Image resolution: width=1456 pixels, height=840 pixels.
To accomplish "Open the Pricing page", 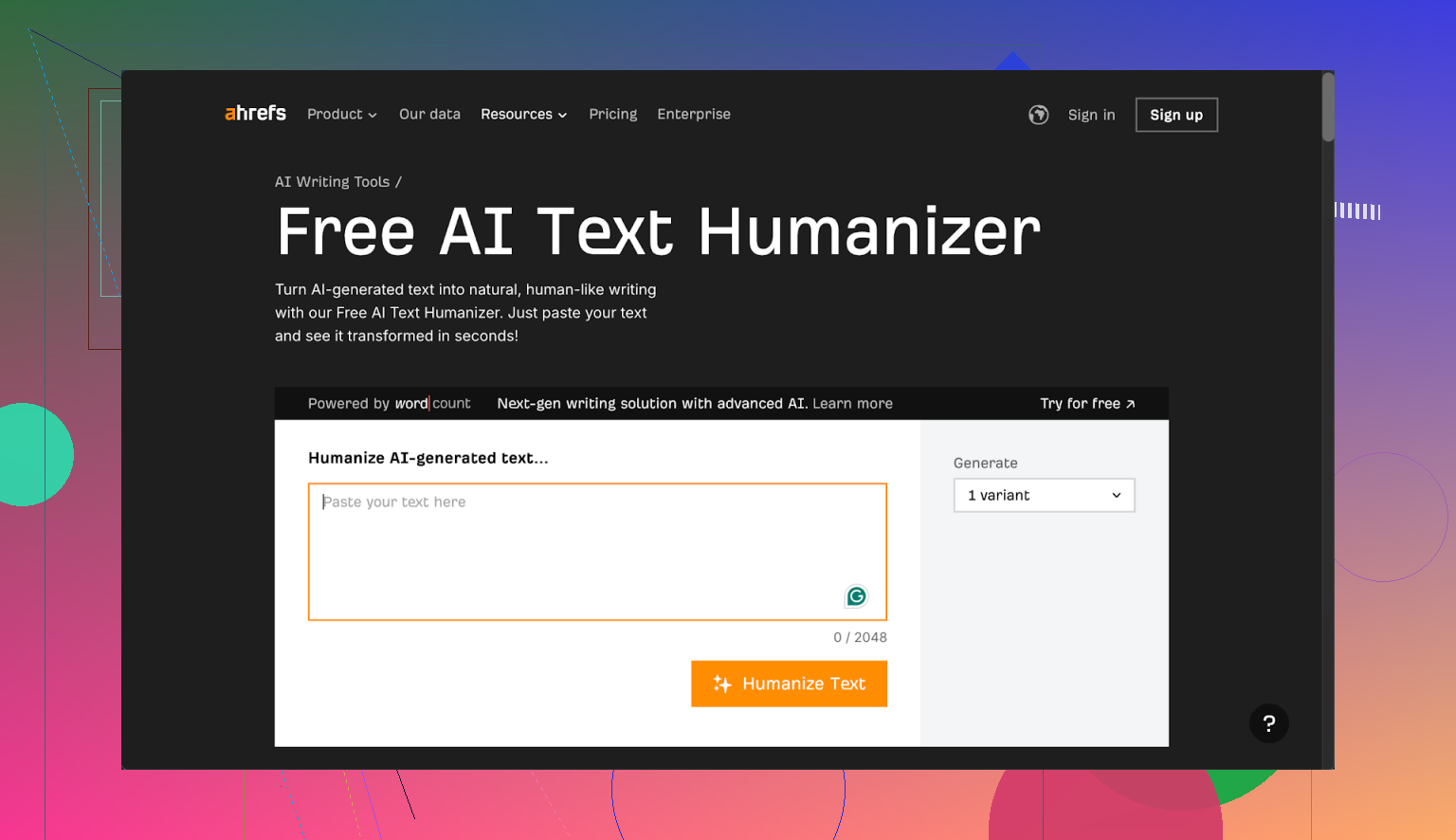I will [612, 115].
